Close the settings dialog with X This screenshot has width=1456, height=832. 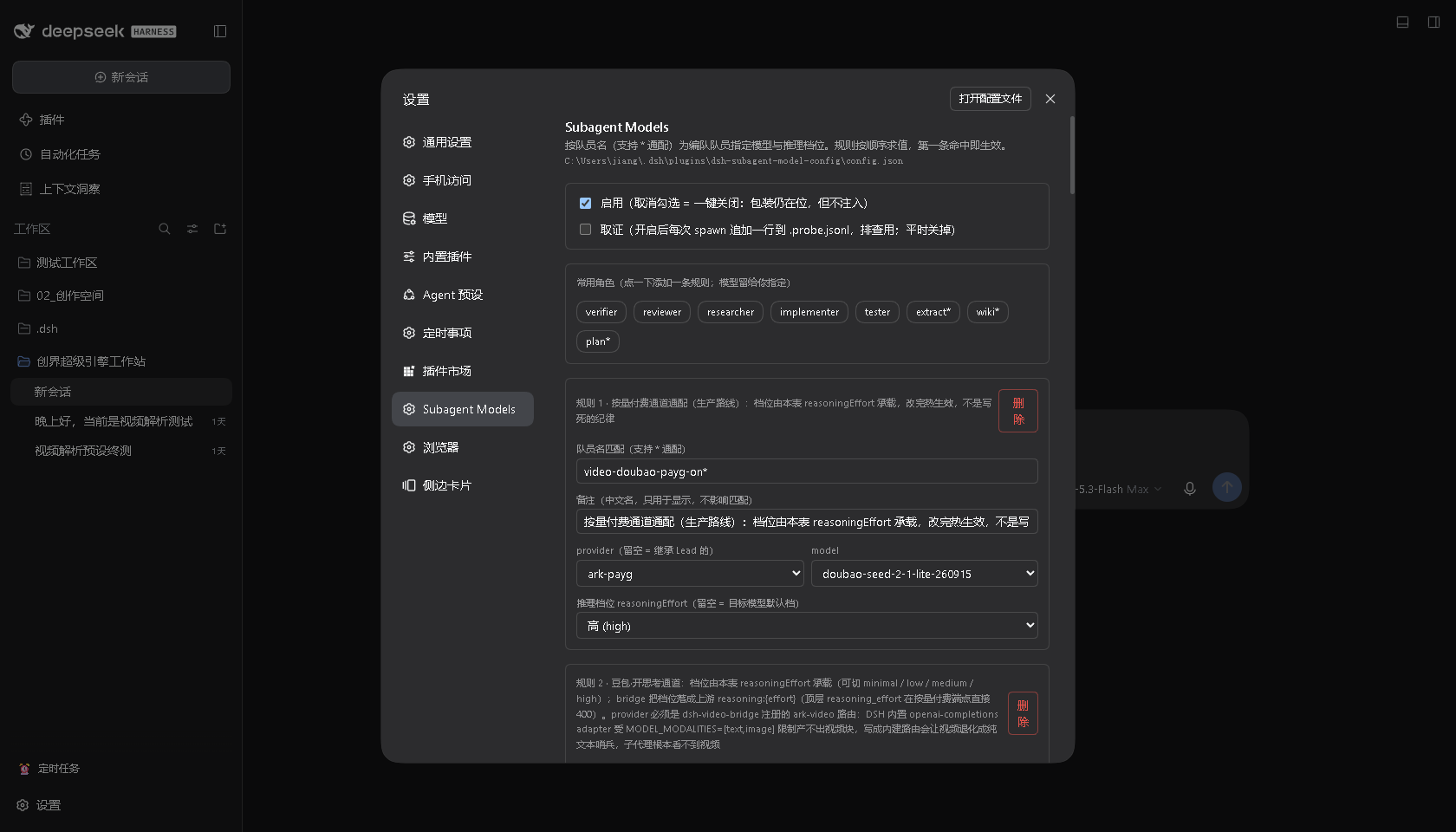pos(1050,99)
